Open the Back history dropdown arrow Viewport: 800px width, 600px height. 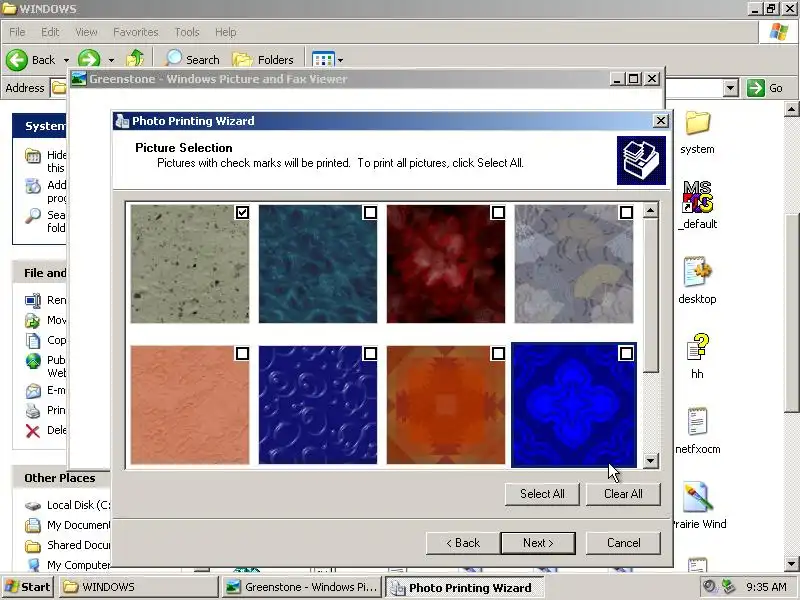click(66, 60)
